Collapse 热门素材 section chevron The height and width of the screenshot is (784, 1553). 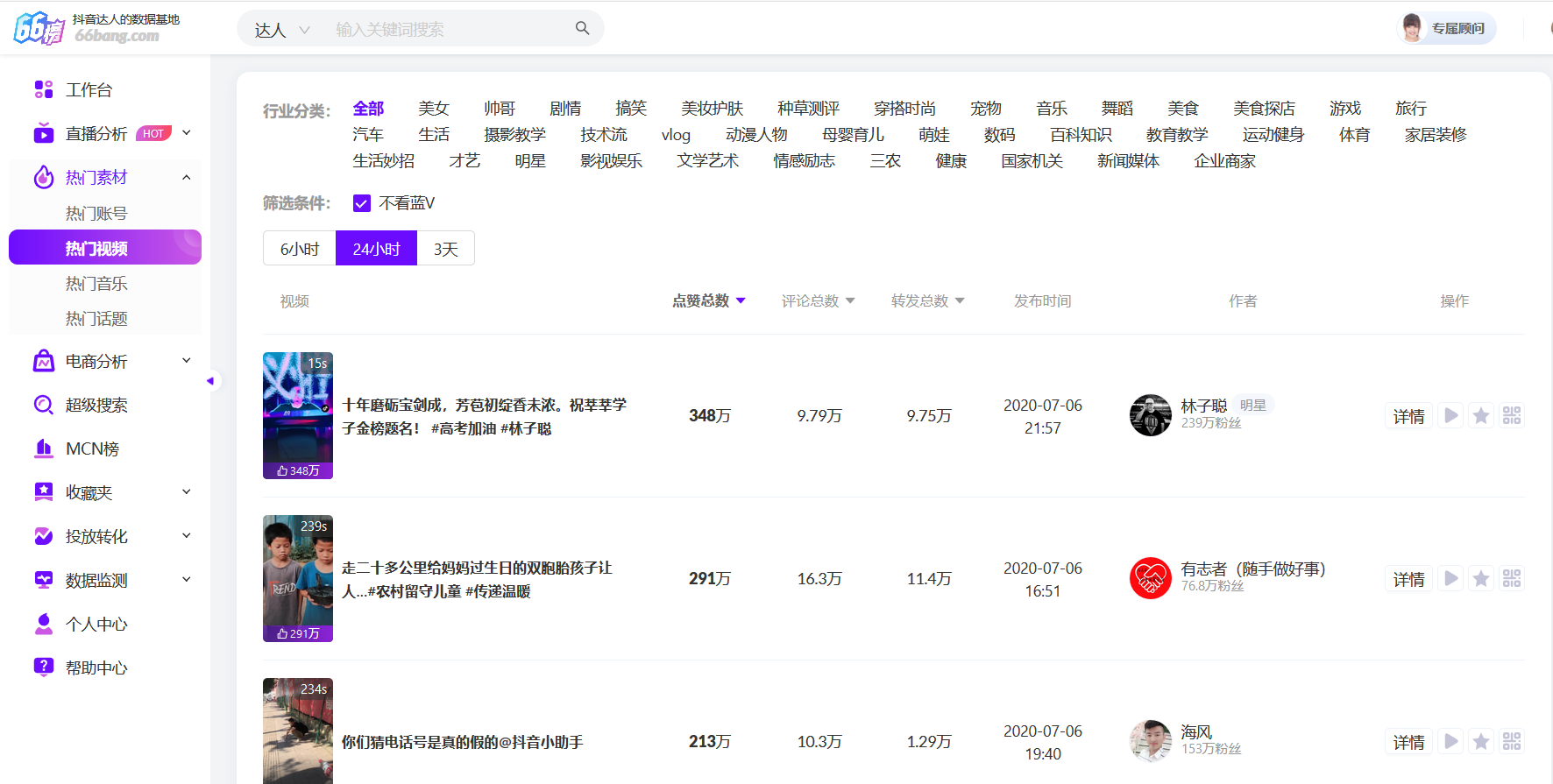point(186,177)
